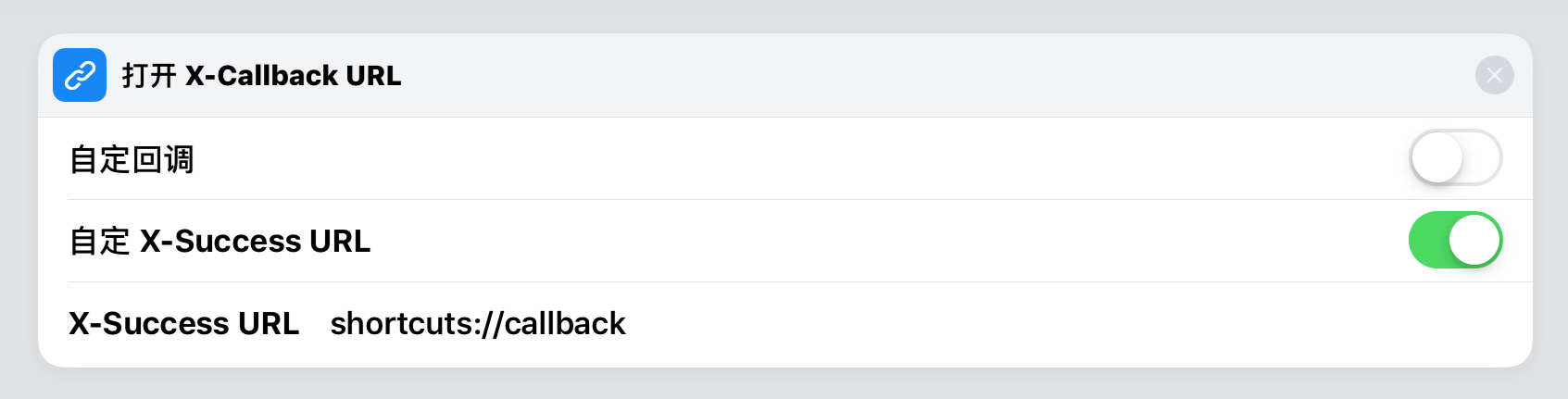Viewport: 1568px width, 399px height.
Task: Click the white knob of the green switch
Action: (1474, 241)
